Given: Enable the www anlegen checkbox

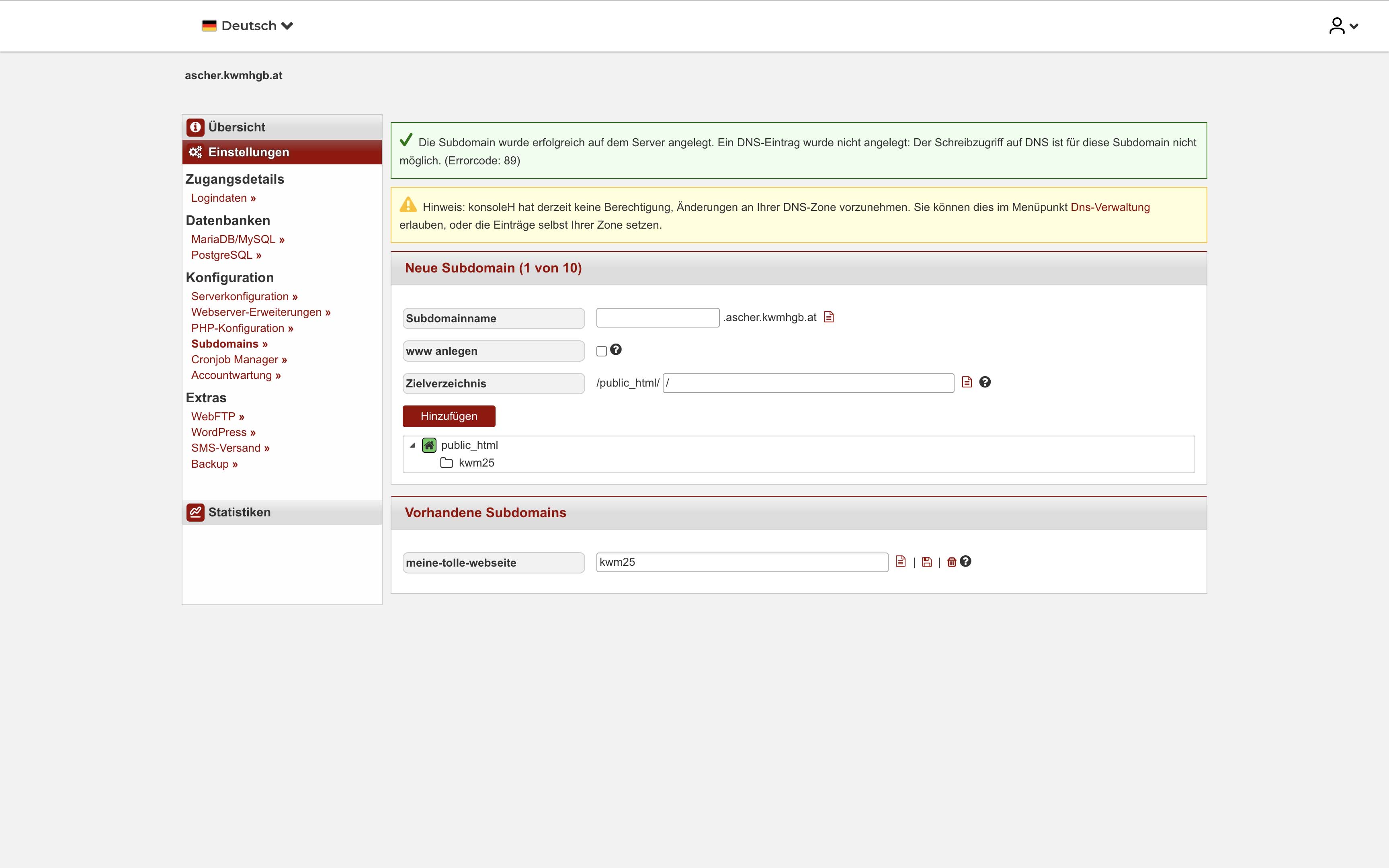Looking at the screenshot, I should (602, 351).
